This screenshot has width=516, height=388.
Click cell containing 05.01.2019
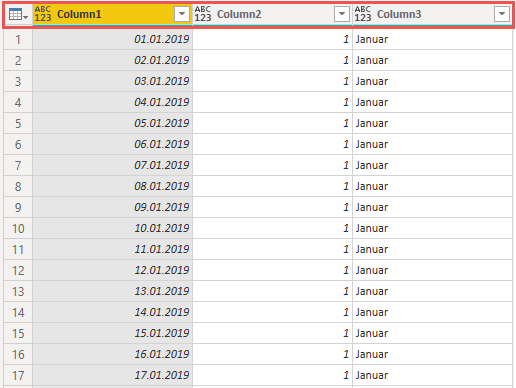pyautogui.click(x=113, y=123)
